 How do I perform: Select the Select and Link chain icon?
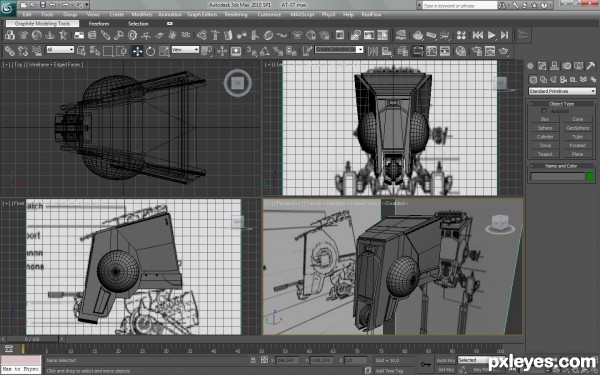pyautogui.click(x=10, y=51)
